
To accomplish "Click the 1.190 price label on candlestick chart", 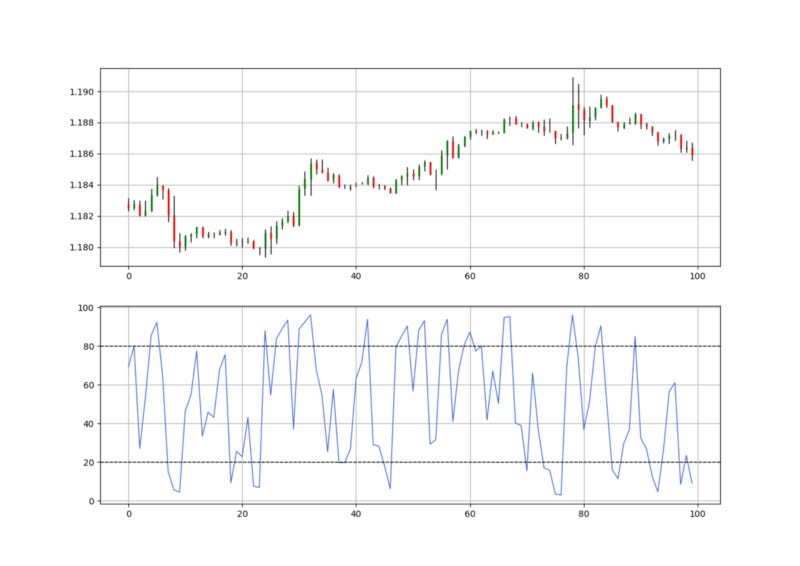I will coord(82,92).
